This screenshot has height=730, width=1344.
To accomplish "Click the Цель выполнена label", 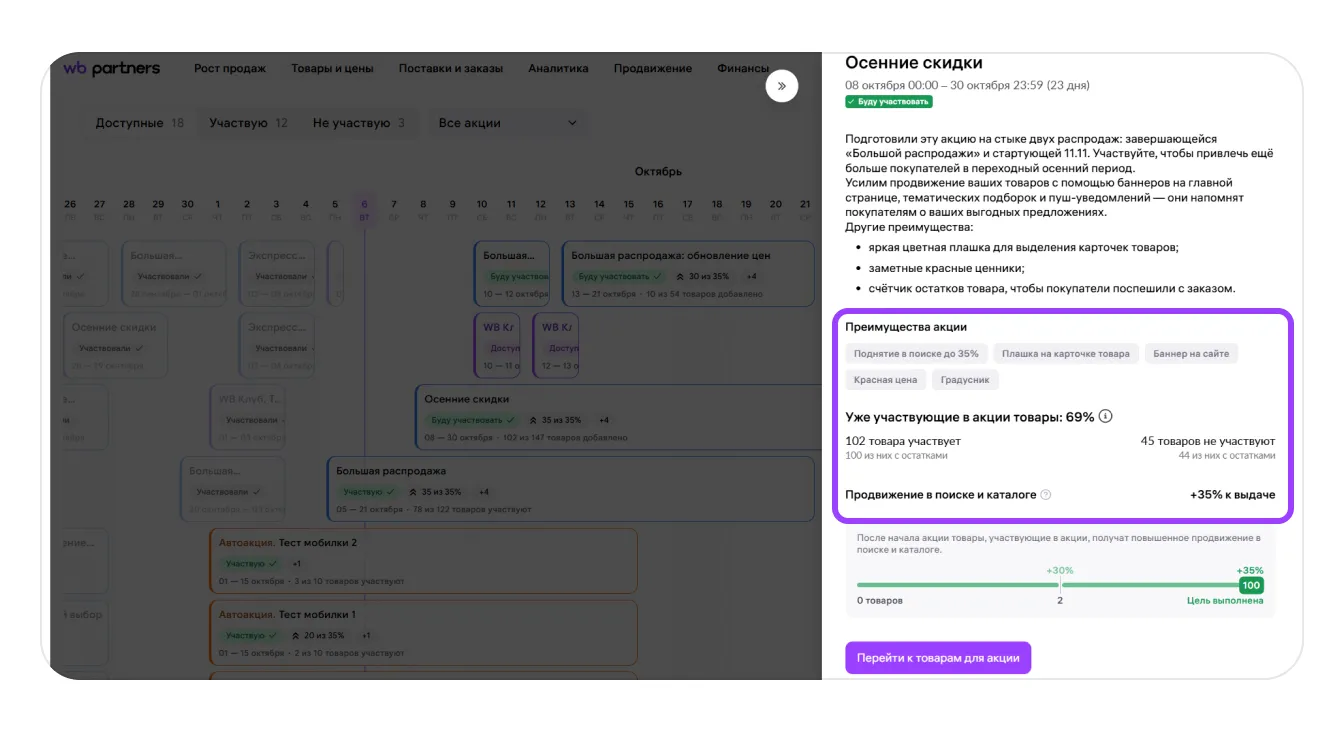I will [x=1225, y=601].
